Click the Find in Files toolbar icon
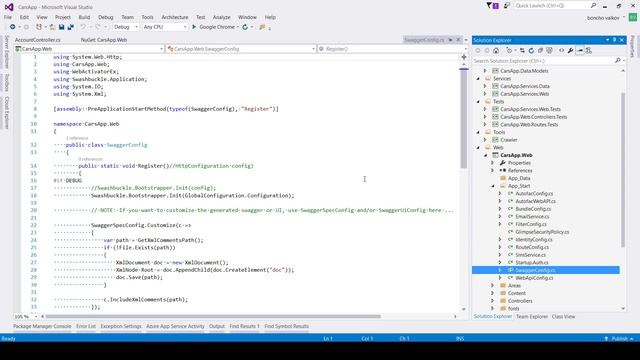 (x=262, y=27)
